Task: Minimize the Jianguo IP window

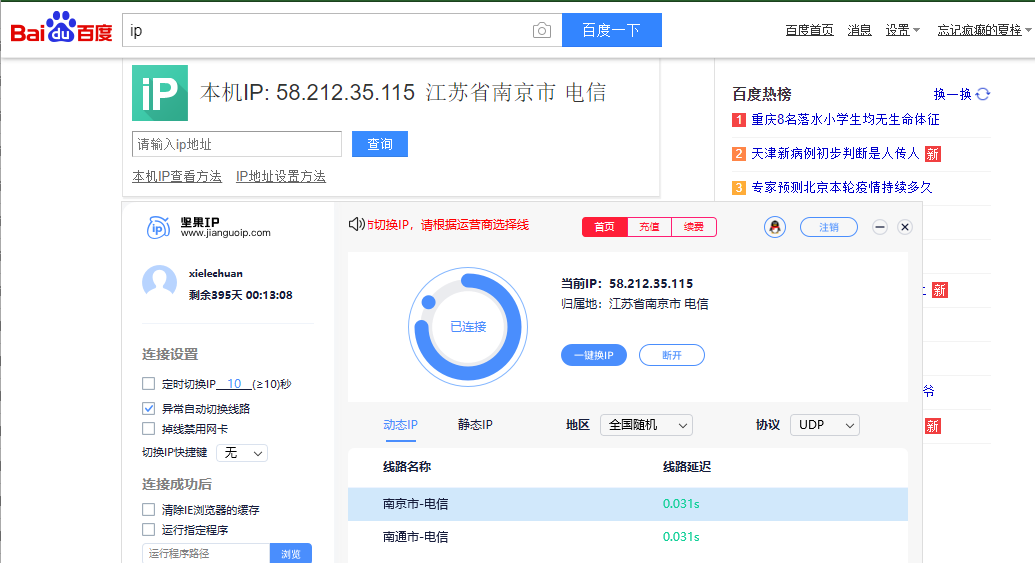Action: coord(880,227)
